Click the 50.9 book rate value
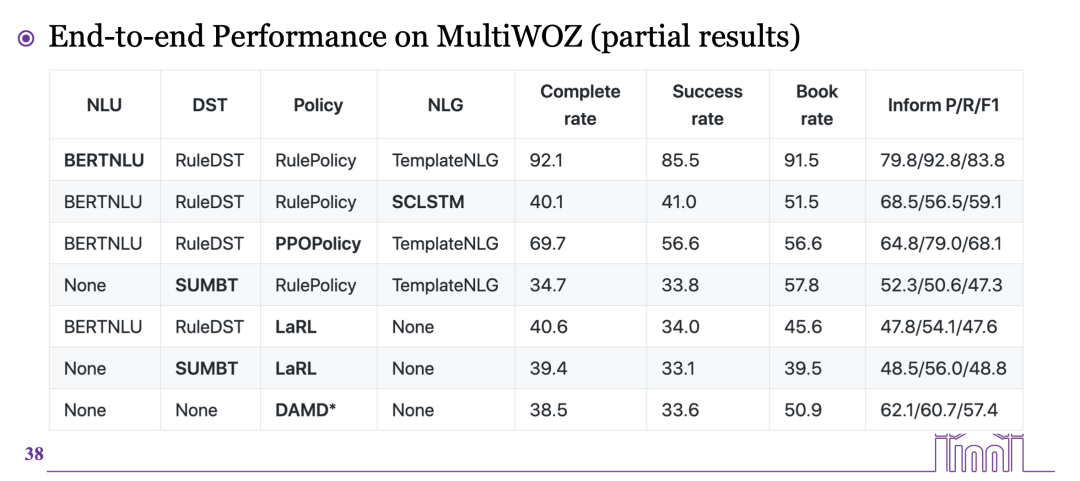This screenshot has height=481, width=1080. pos(802,410)
